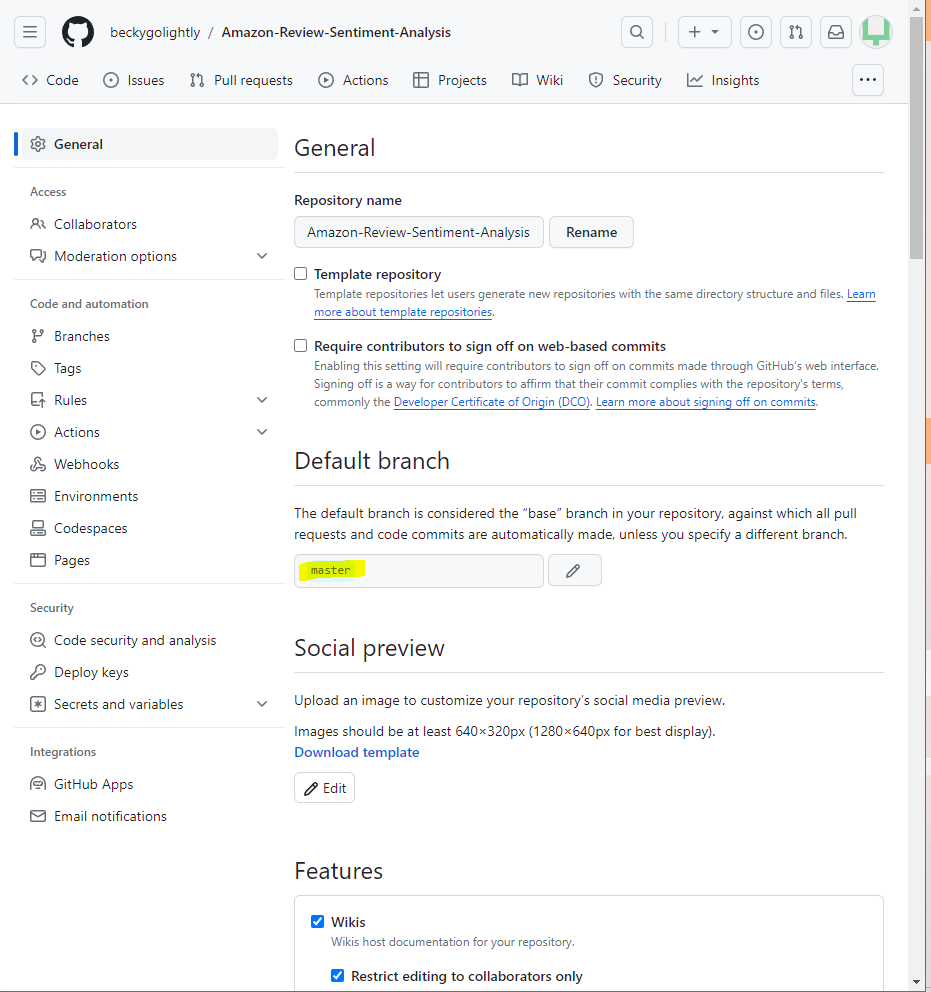
Task: Expand Secrets and variables chevron
Action: 262,704
